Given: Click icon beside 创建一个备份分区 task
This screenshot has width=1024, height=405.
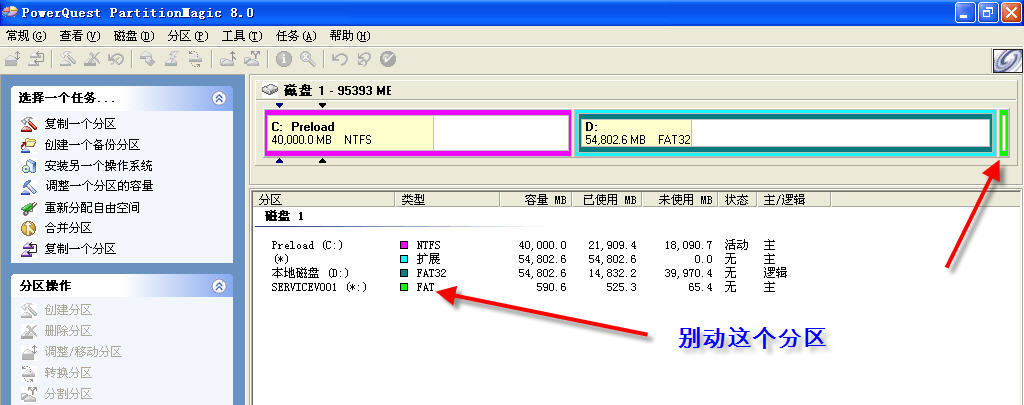Looking at the screenshot, I should pos(28,145).
